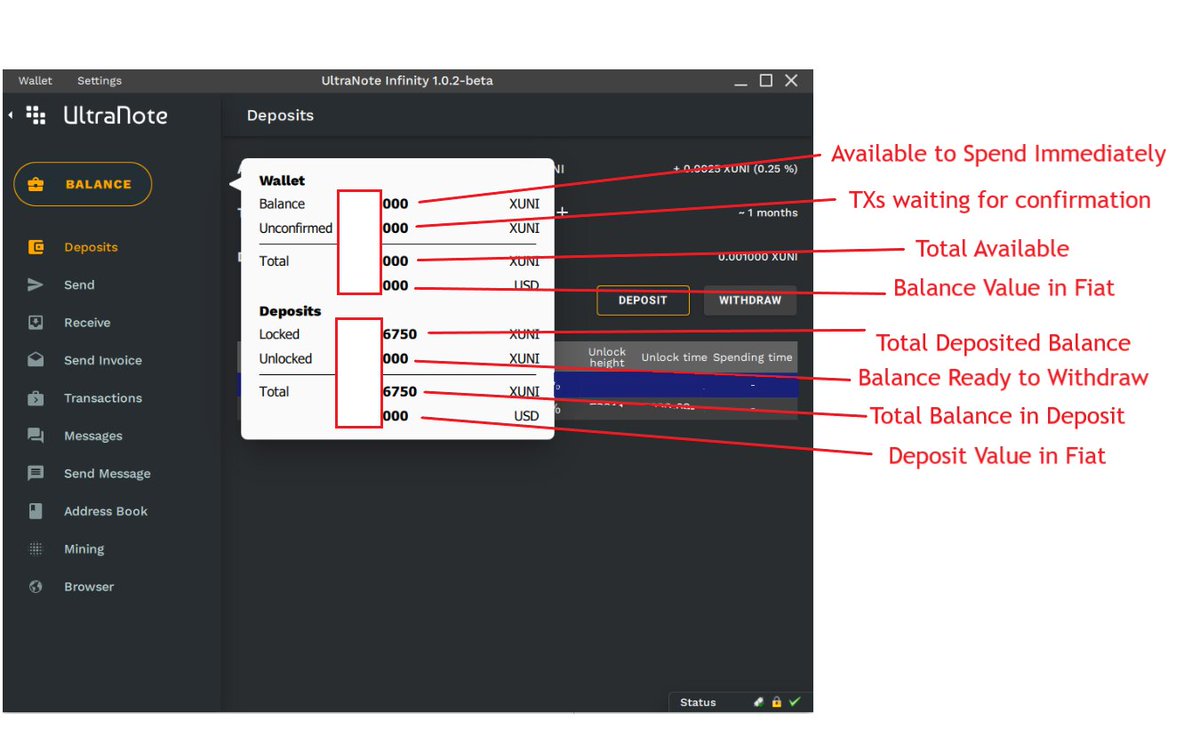1200x729 pixels.
Task: Open the Deposits page via its sidebar icon
Action: tap(36, 247)
